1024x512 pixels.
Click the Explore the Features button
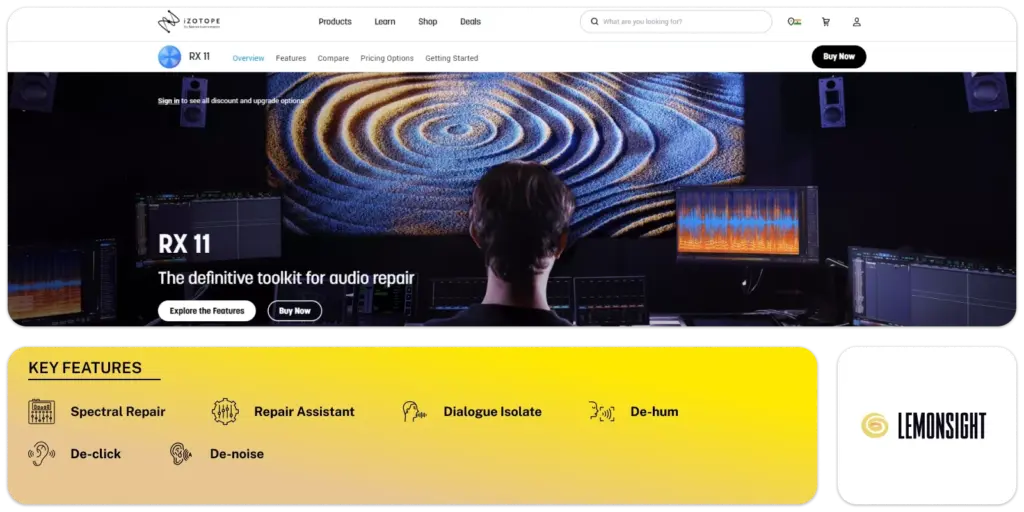207,311
